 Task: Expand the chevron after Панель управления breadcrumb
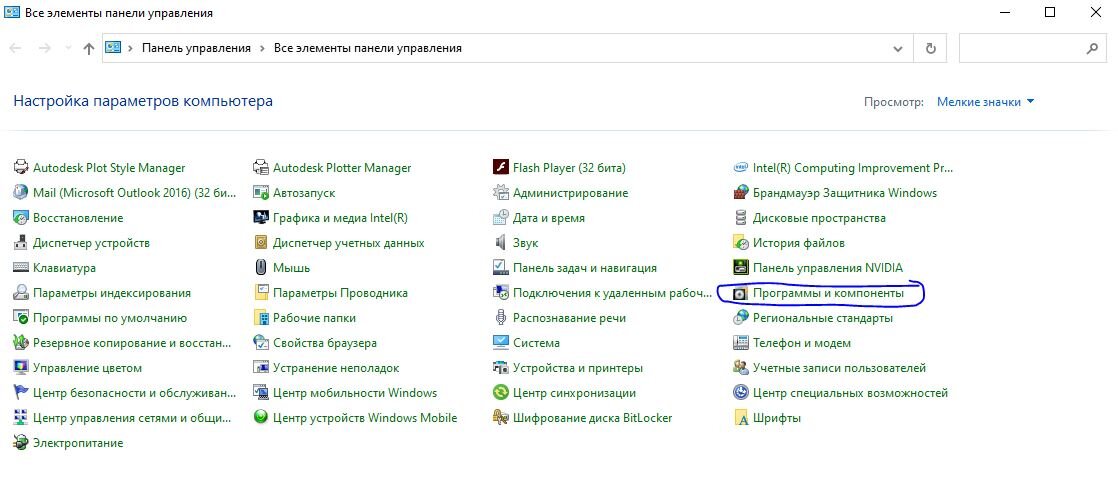(262, 49)
